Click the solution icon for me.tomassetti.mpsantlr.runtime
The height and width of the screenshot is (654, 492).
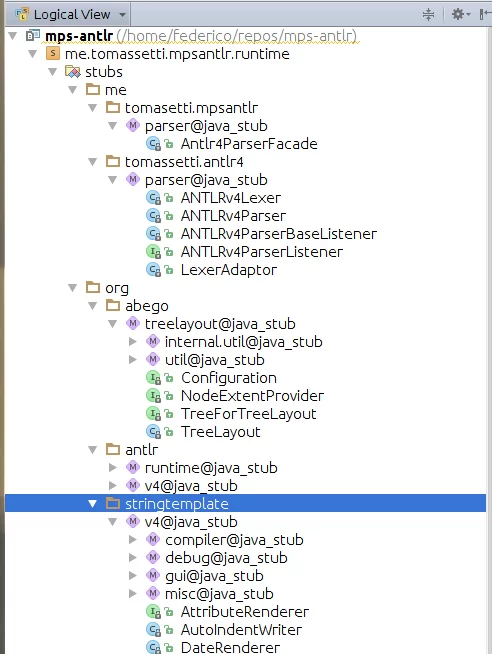point(53,53)
